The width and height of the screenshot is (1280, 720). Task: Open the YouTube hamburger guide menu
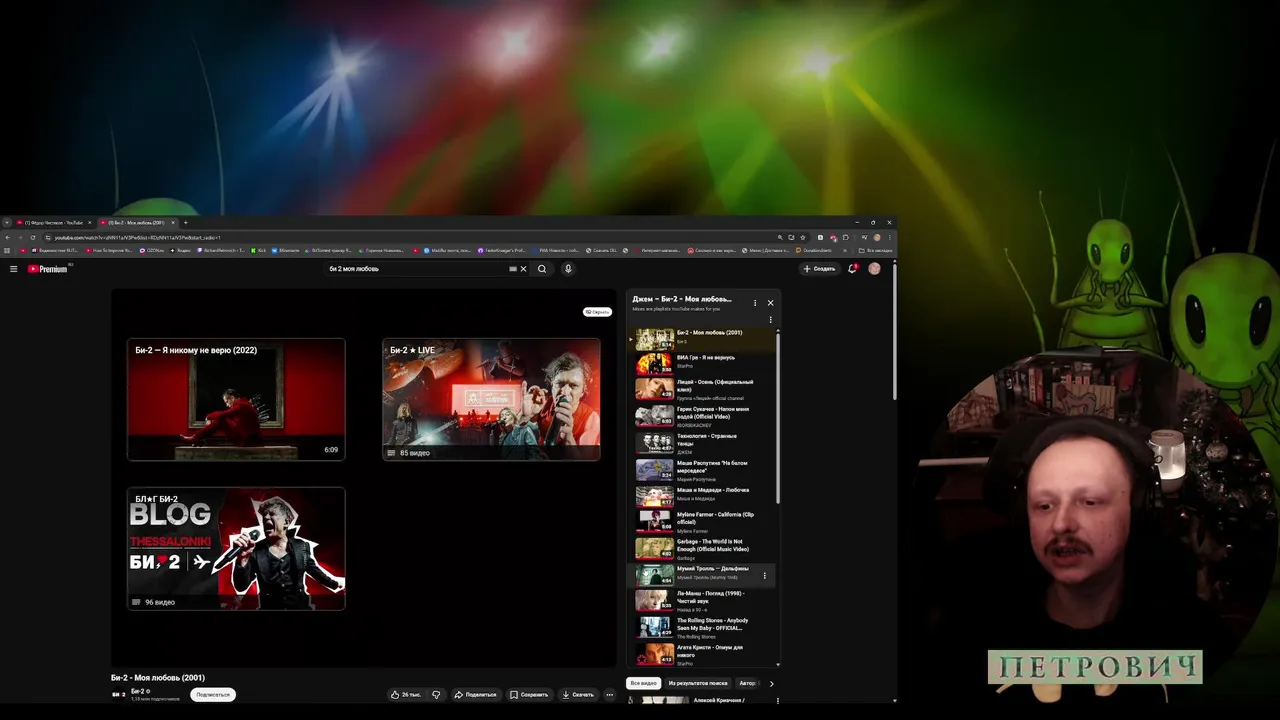(x=13, y=269)
